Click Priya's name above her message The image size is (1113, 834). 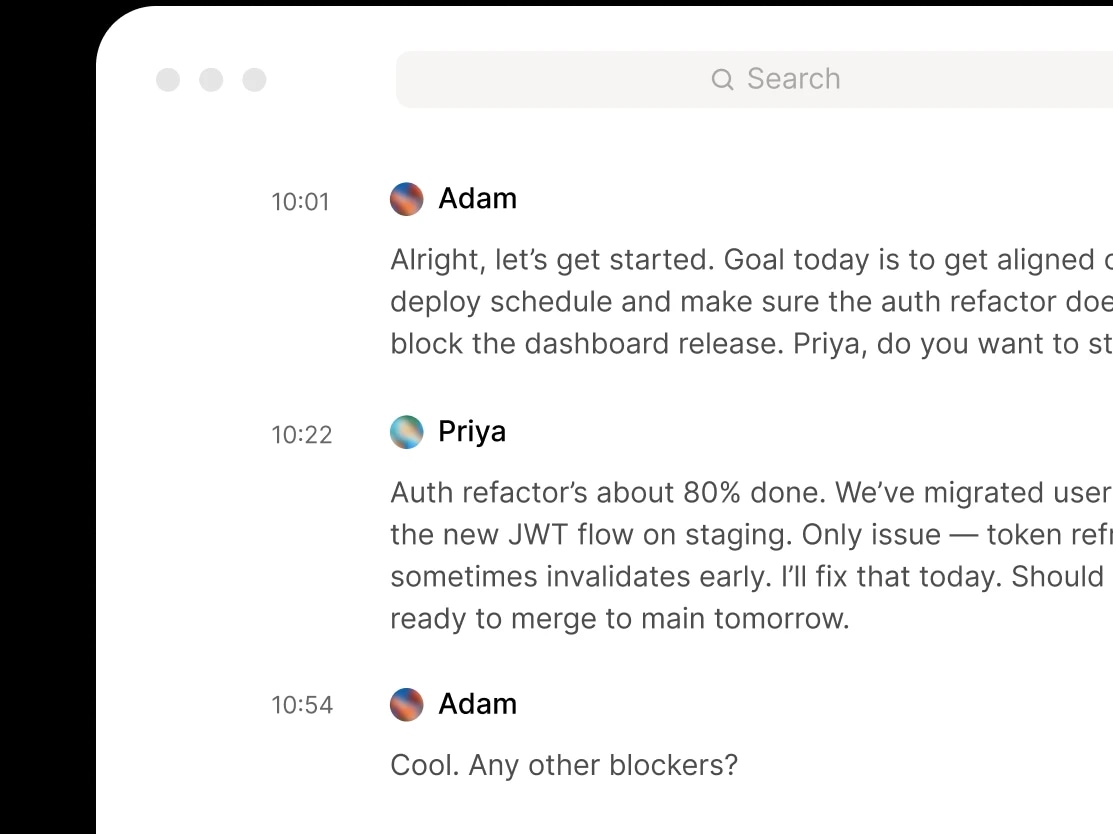[x=471, y=431]
